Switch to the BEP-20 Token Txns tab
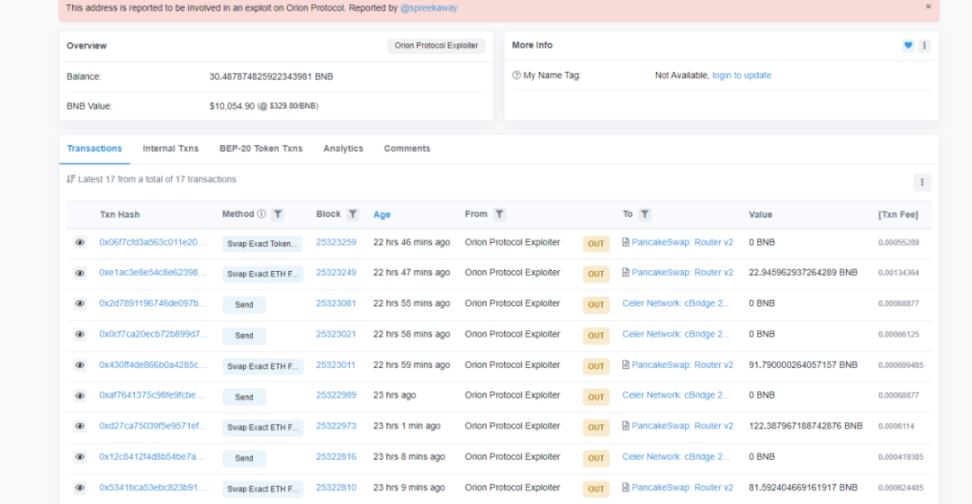This screenshot has height=504, width=972. tap(260, 149)
